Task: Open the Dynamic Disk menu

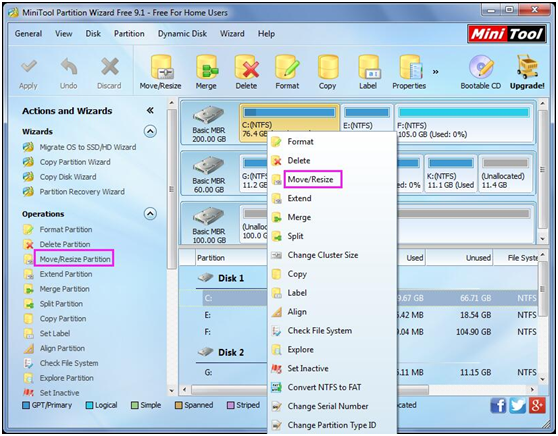Action: tap(182, 34)
